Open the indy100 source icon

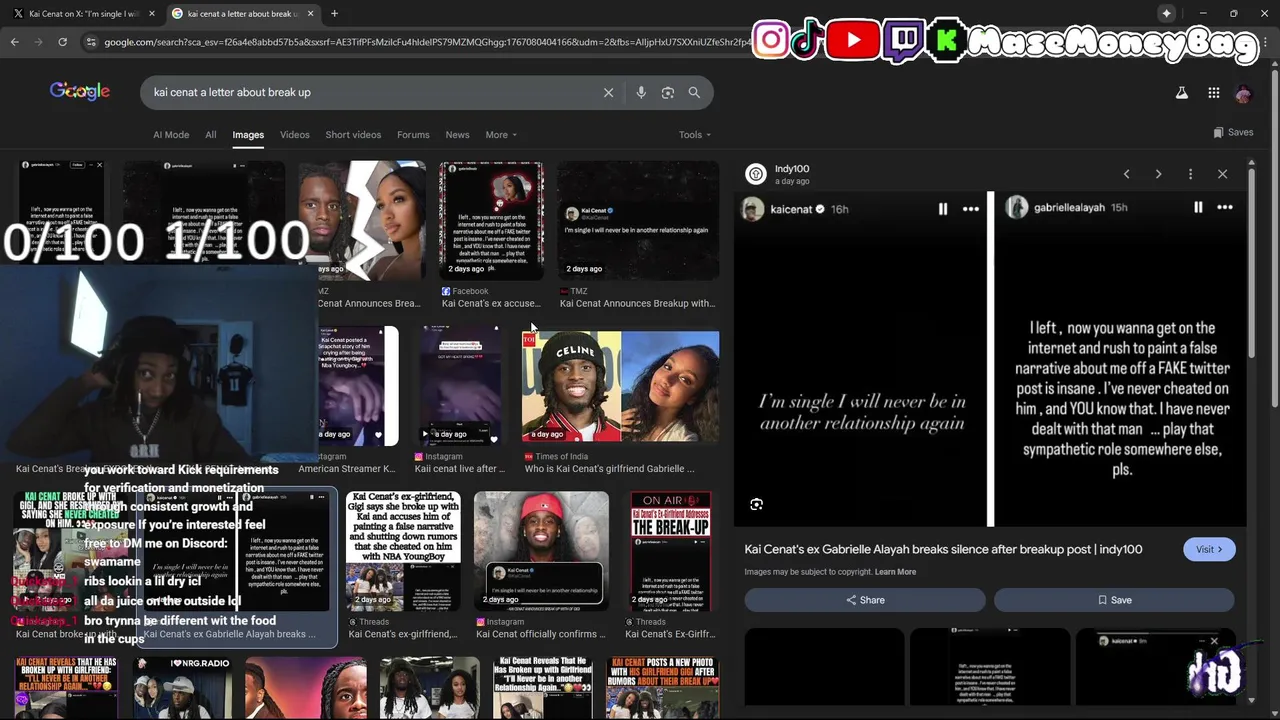point(756,174)
